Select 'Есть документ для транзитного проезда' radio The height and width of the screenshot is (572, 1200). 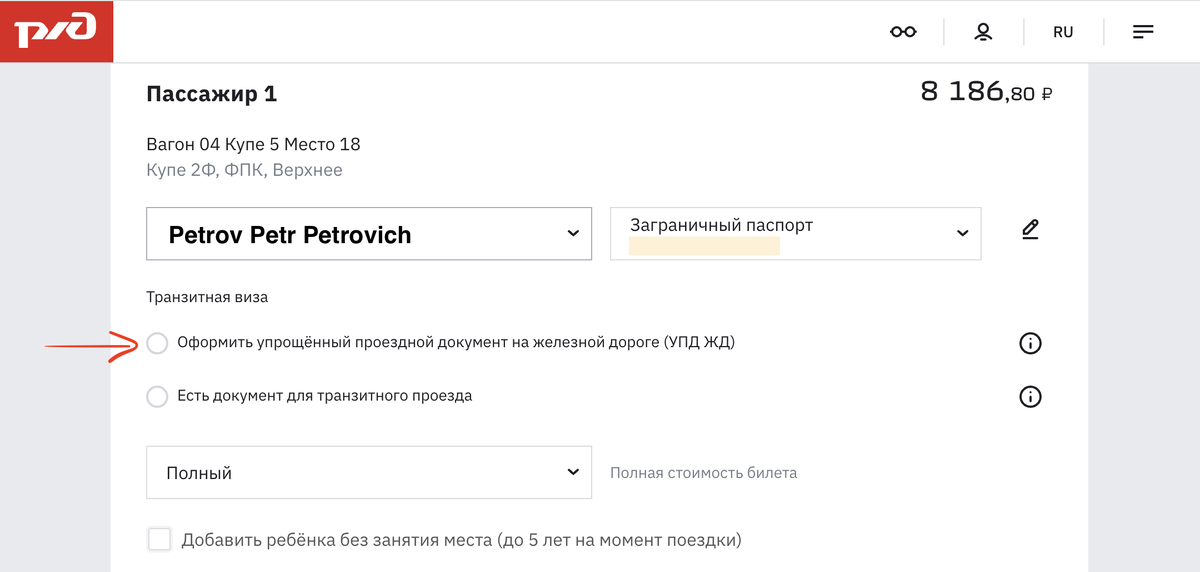point(157,396)
